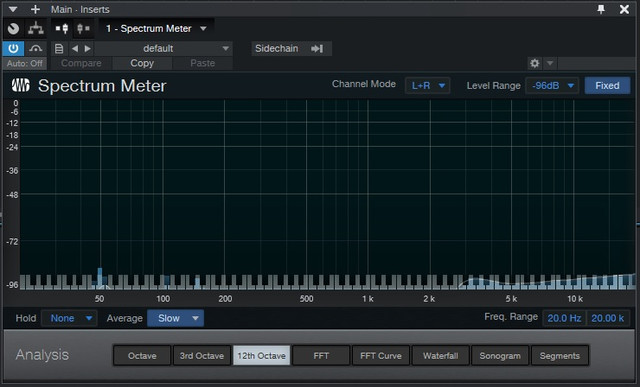Open the '1 - Spectrum Meter' plugin selector

point(156,29)
